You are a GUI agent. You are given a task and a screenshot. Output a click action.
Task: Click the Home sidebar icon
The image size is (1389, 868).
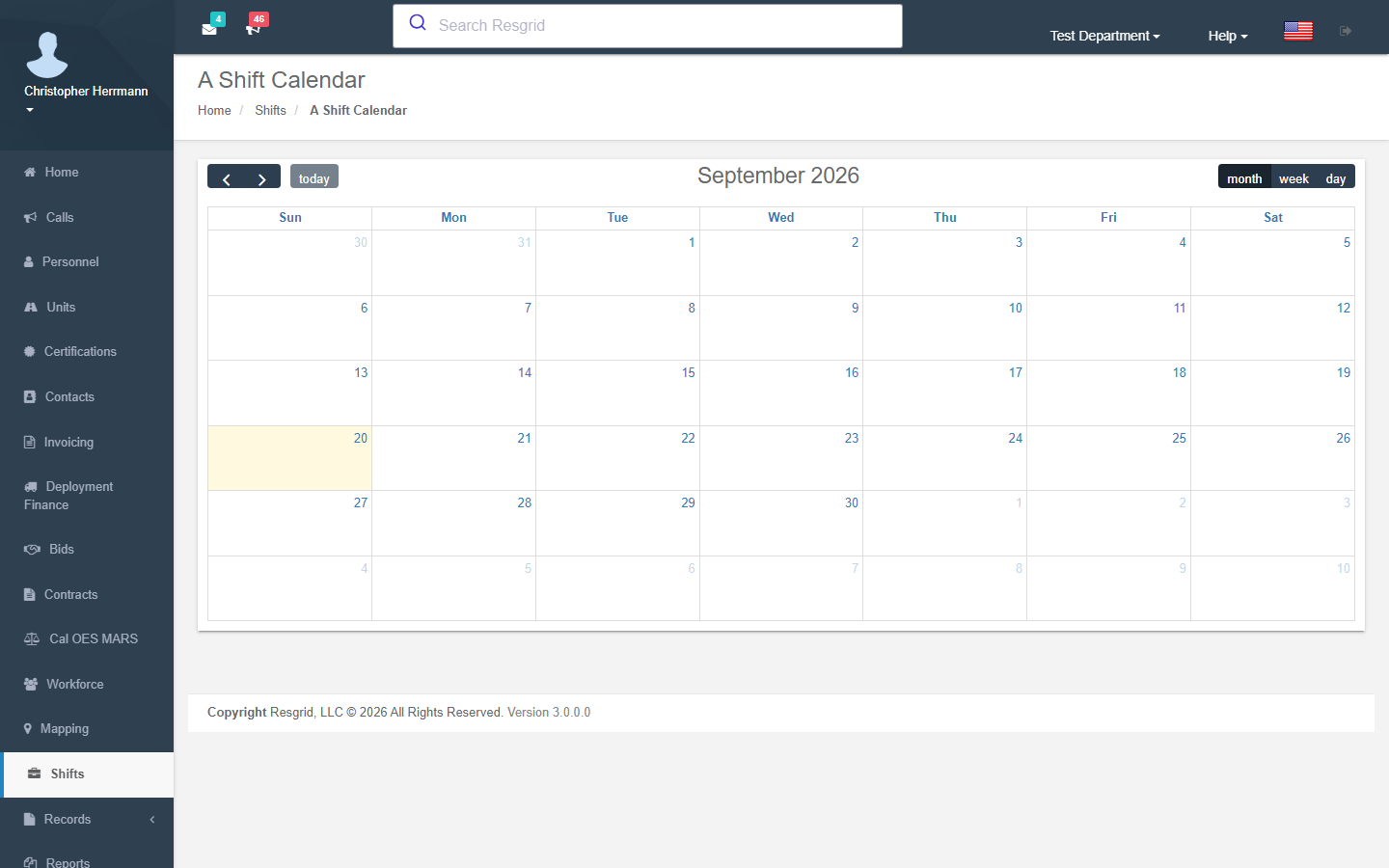(30, 172)
